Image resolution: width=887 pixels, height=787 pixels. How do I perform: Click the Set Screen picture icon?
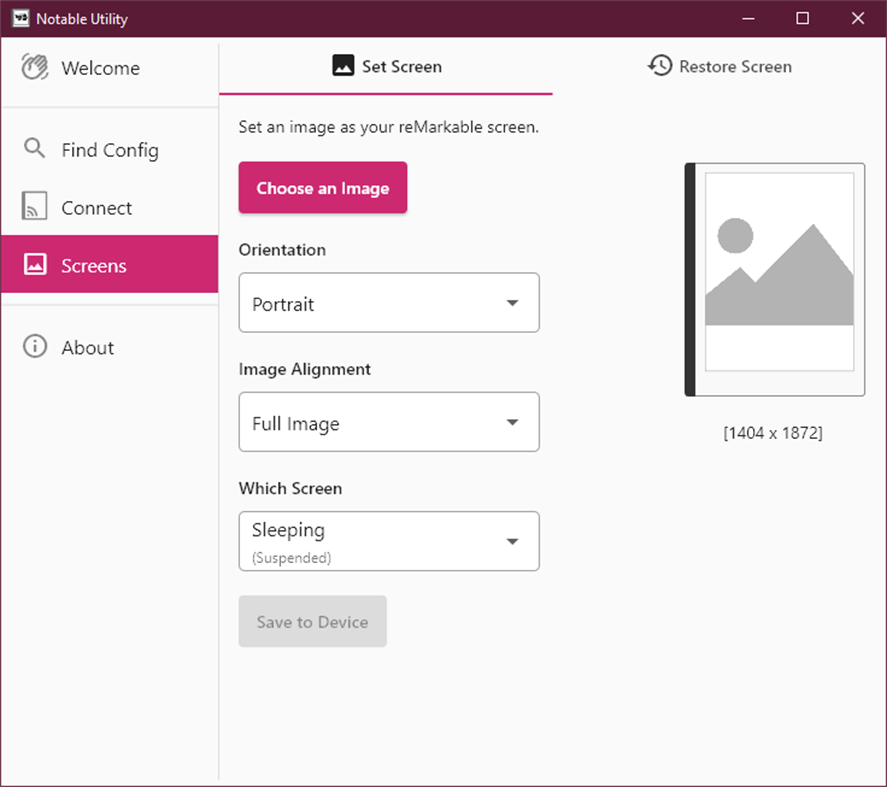coord(343,66)
